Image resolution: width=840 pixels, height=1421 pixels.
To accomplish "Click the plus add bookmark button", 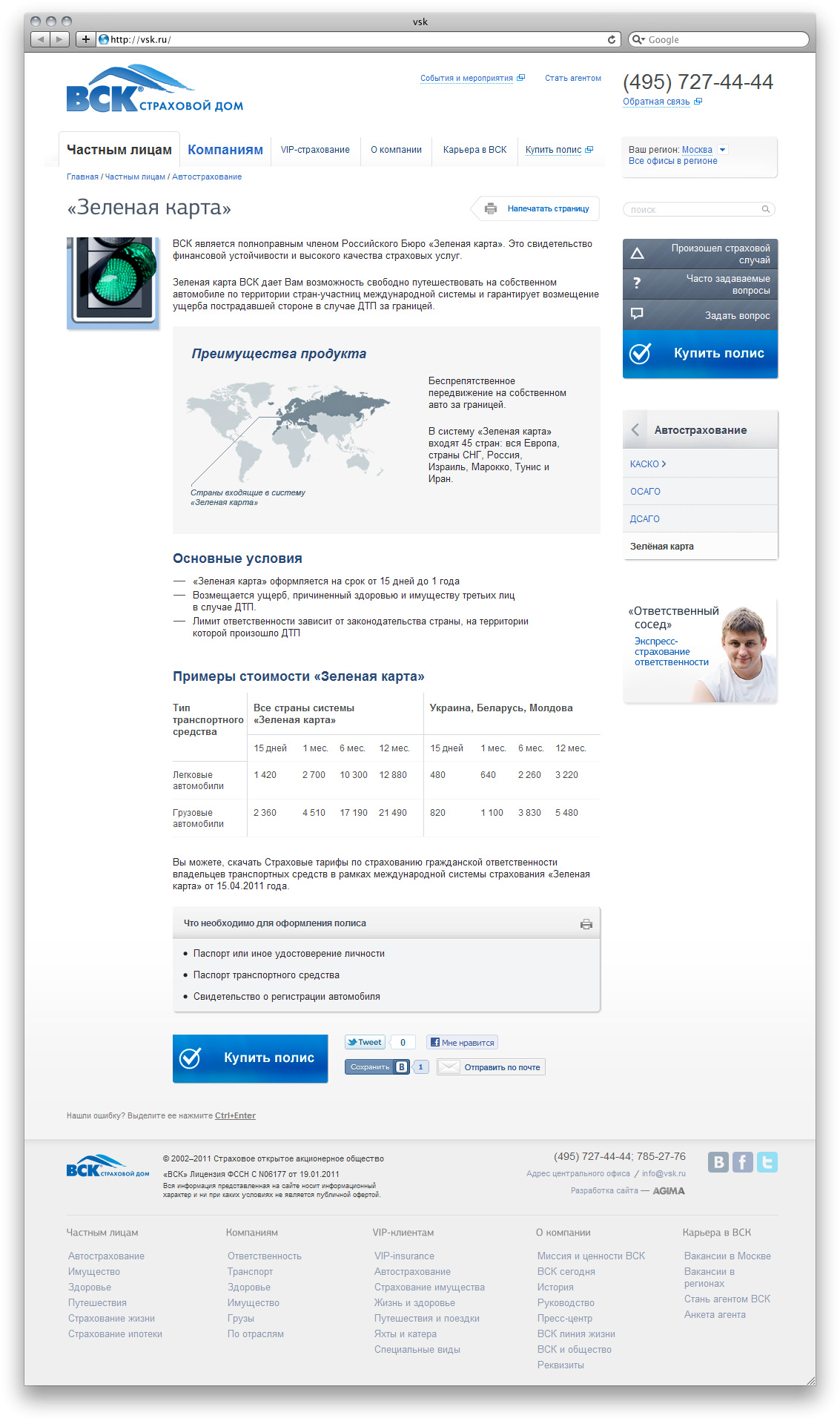I will point(86,39).
